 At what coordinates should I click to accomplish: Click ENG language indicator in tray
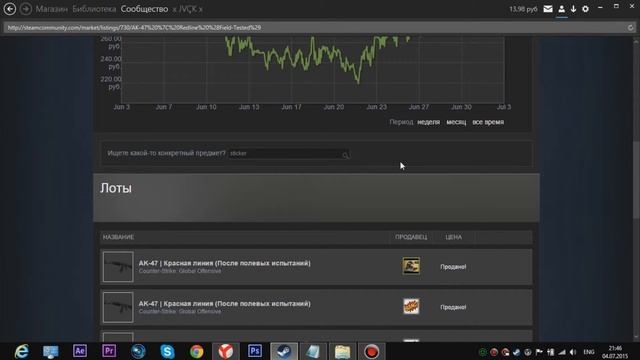pos(589,352)
